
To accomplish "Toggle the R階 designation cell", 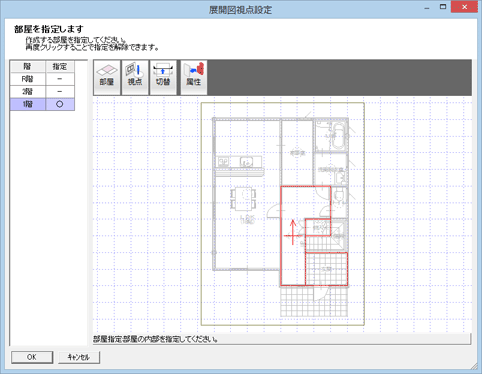I will (60, 79).
